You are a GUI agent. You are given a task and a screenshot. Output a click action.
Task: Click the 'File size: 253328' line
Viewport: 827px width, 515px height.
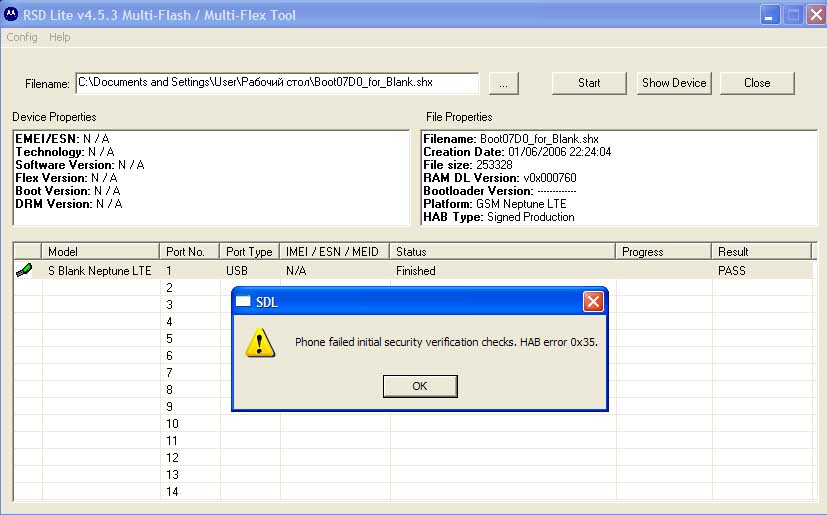point(468,165)
